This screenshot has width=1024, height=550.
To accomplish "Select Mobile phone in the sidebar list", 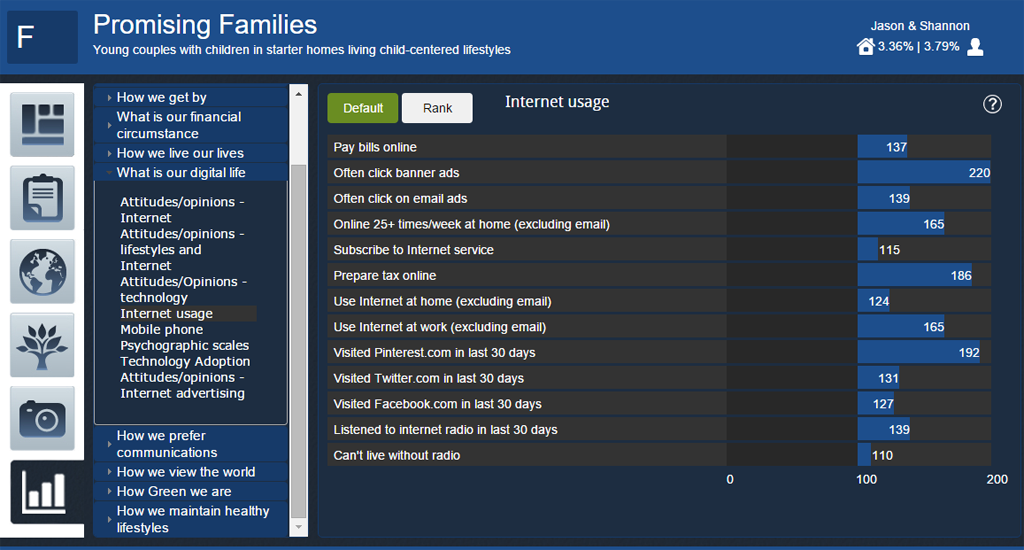I will [161, 329].
